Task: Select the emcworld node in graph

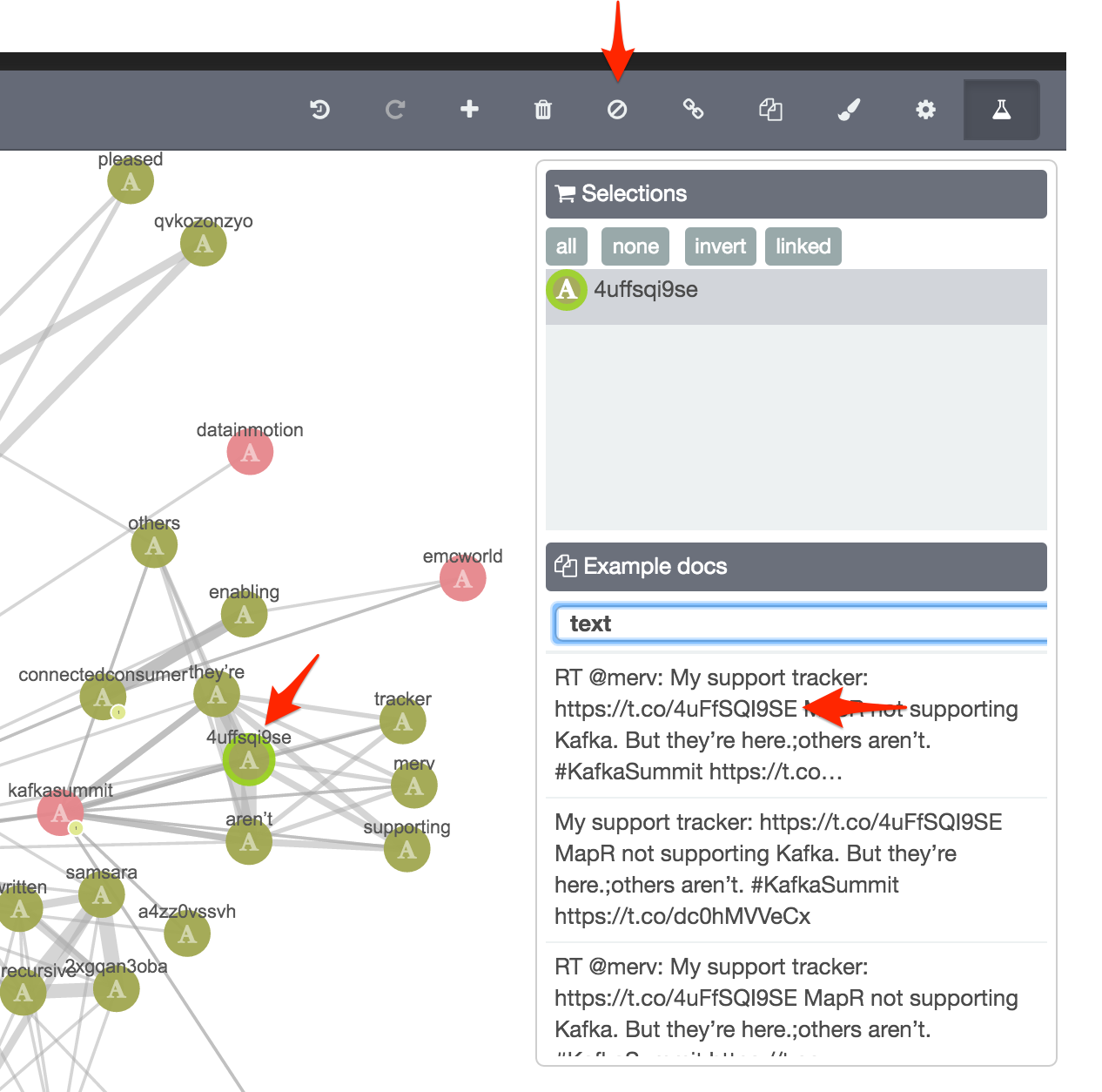Action: [x=462, y=578]
